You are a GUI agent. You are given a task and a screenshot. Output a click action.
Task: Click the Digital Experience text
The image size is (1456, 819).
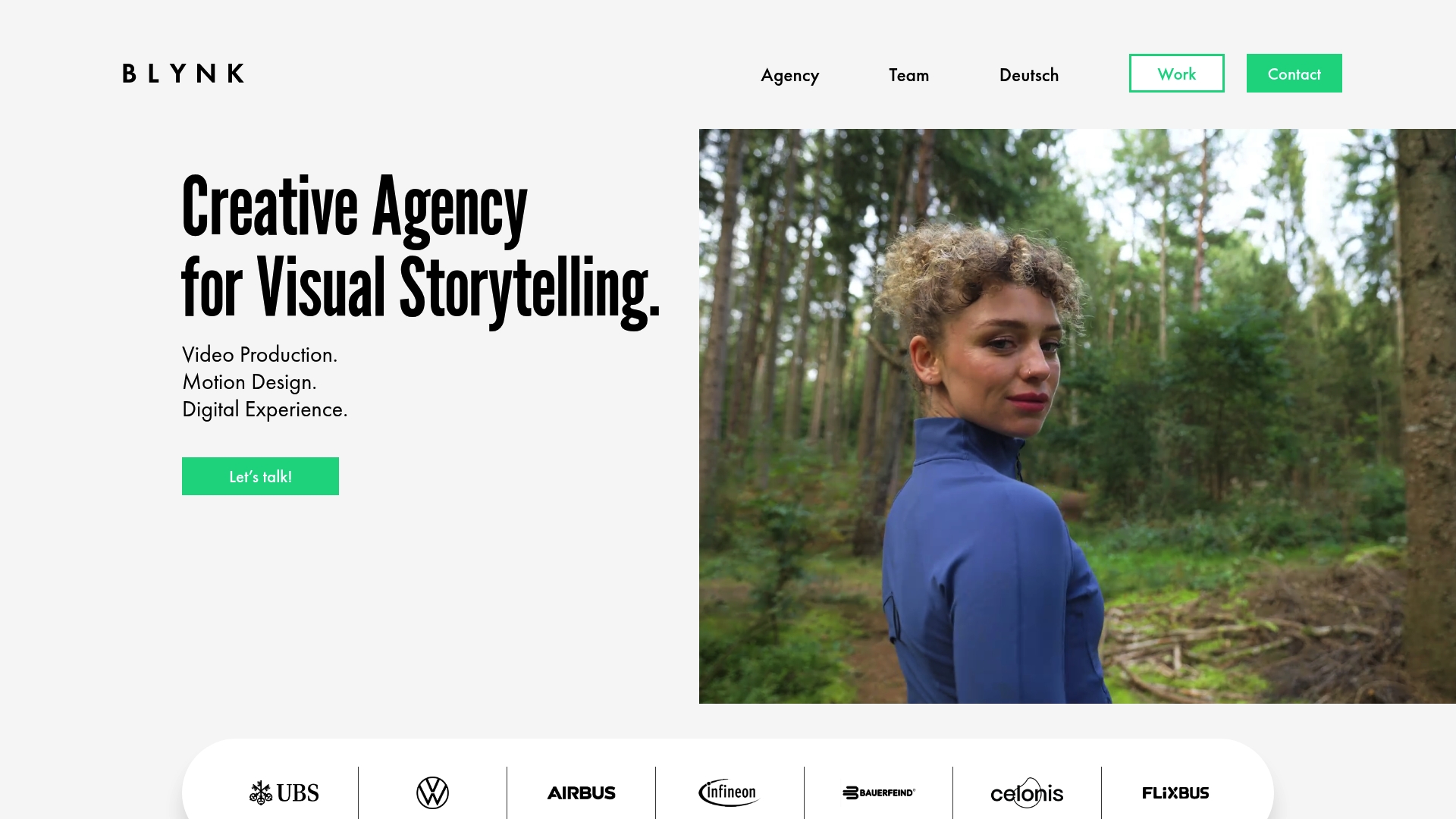click(x=265, y=409)
